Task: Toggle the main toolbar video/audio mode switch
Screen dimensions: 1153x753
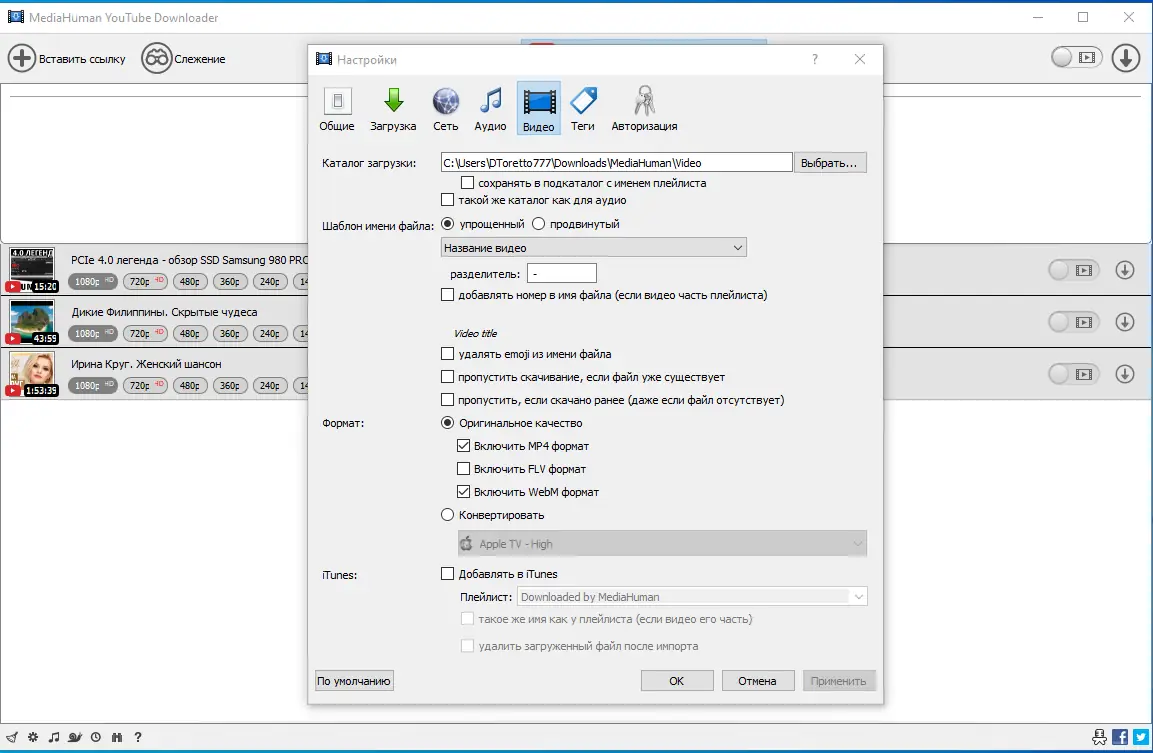Action: pos(1077,57)
